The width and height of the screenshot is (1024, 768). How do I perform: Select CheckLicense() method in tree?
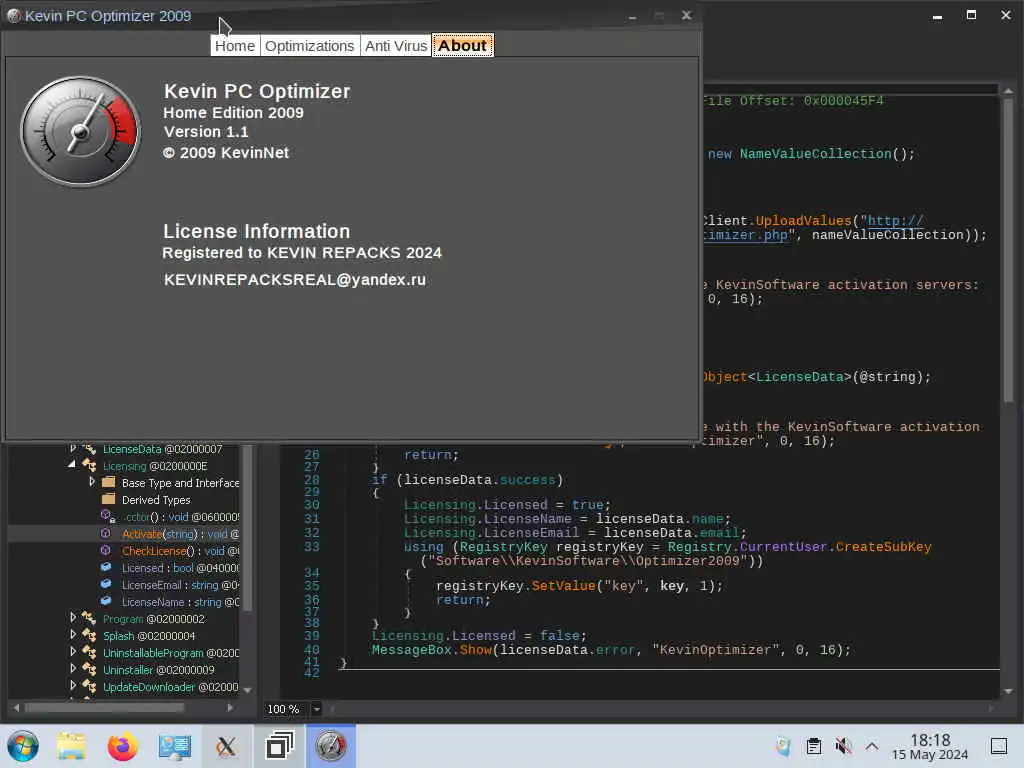point(180,551)
